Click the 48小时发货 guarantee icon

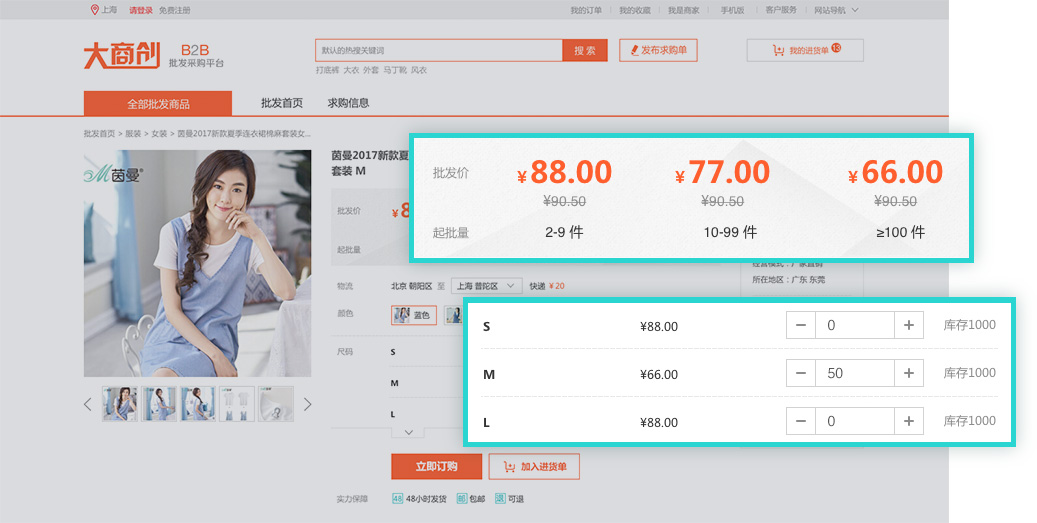click(397, 499)
